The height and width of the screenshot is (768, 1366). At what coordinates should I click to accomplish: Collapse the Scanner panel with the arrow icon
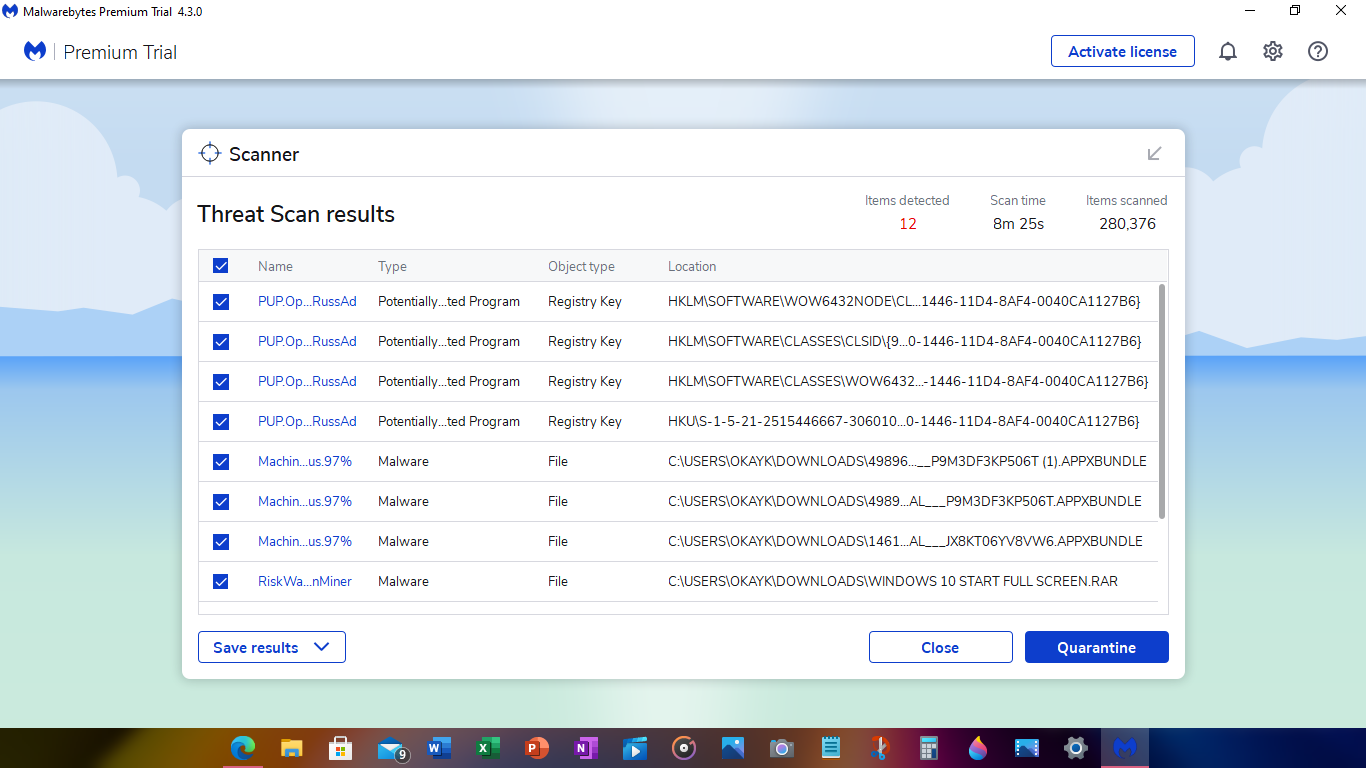(1155, 154)
